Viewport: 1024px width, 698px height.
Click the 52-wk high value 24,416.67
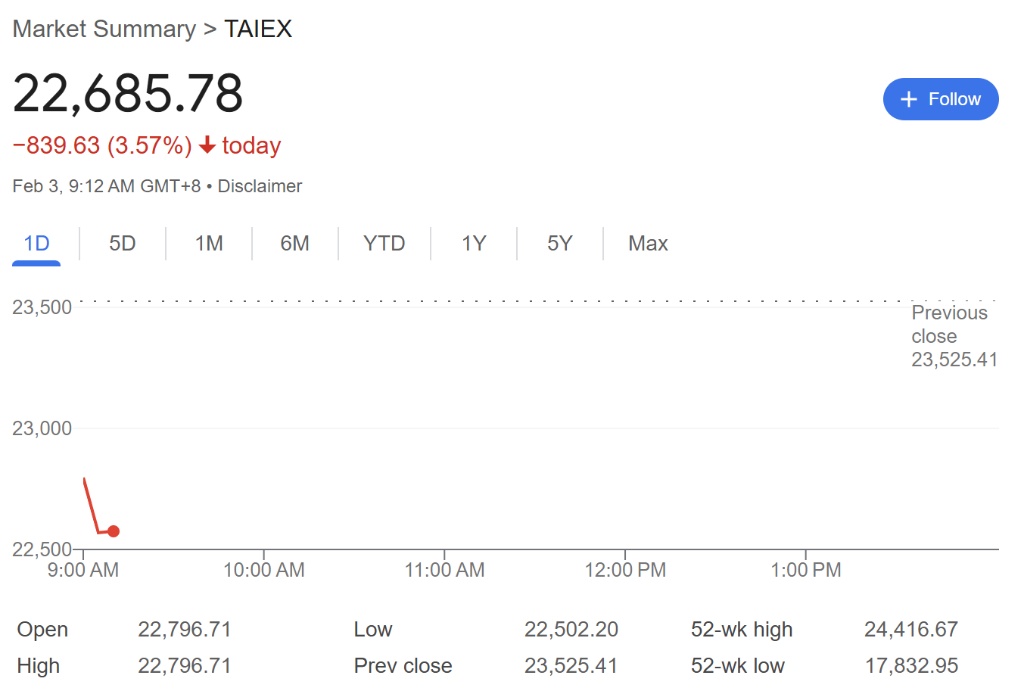click(911, 629)
